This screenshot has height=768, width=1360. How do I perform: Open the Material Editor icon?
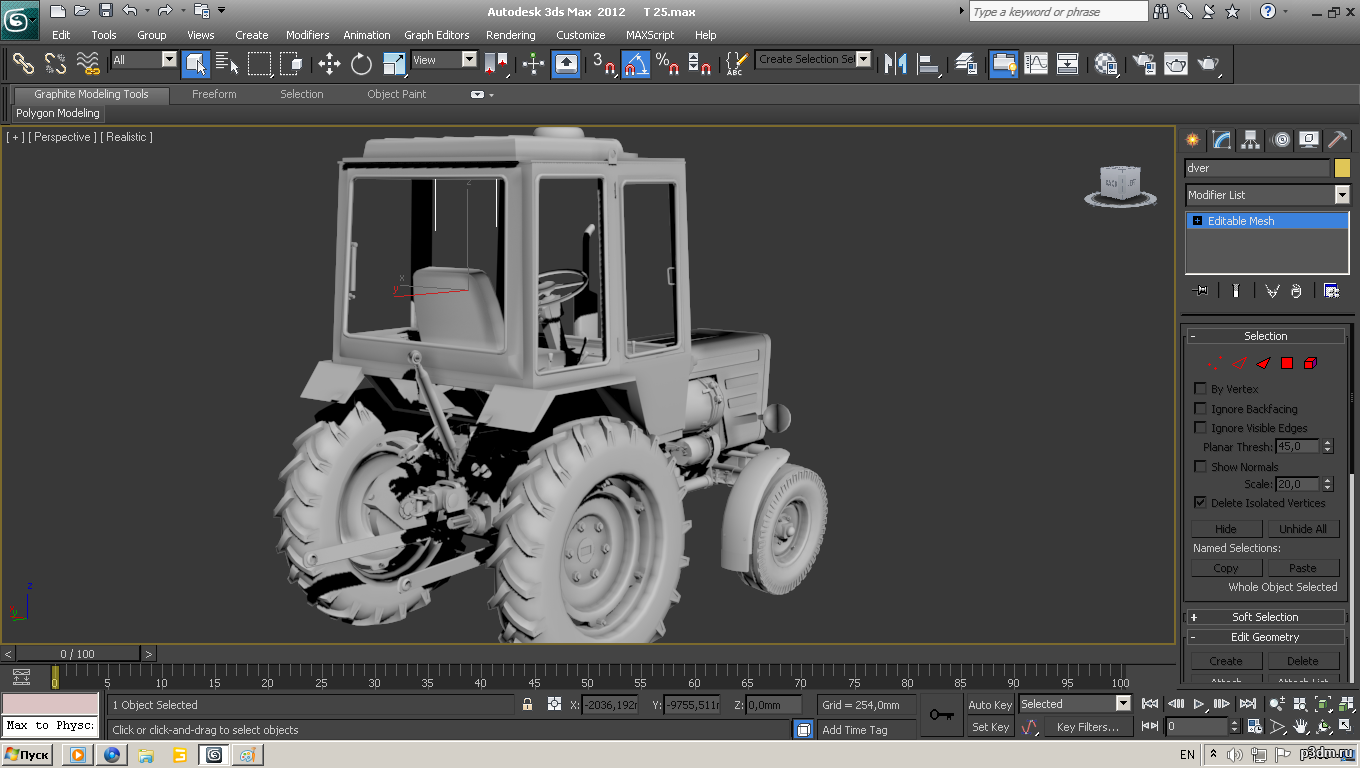pos(1106,64)
